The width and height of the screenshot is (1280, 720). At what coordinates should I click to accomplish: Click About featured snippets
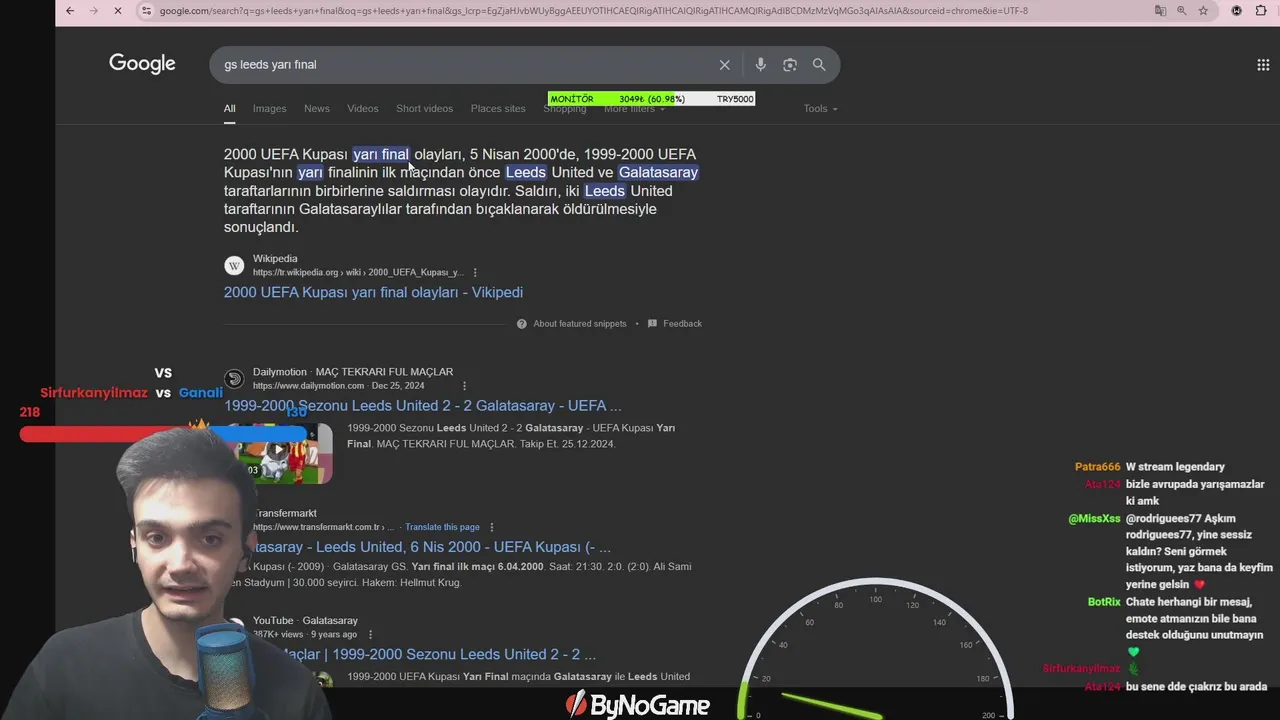pos(580,323)
